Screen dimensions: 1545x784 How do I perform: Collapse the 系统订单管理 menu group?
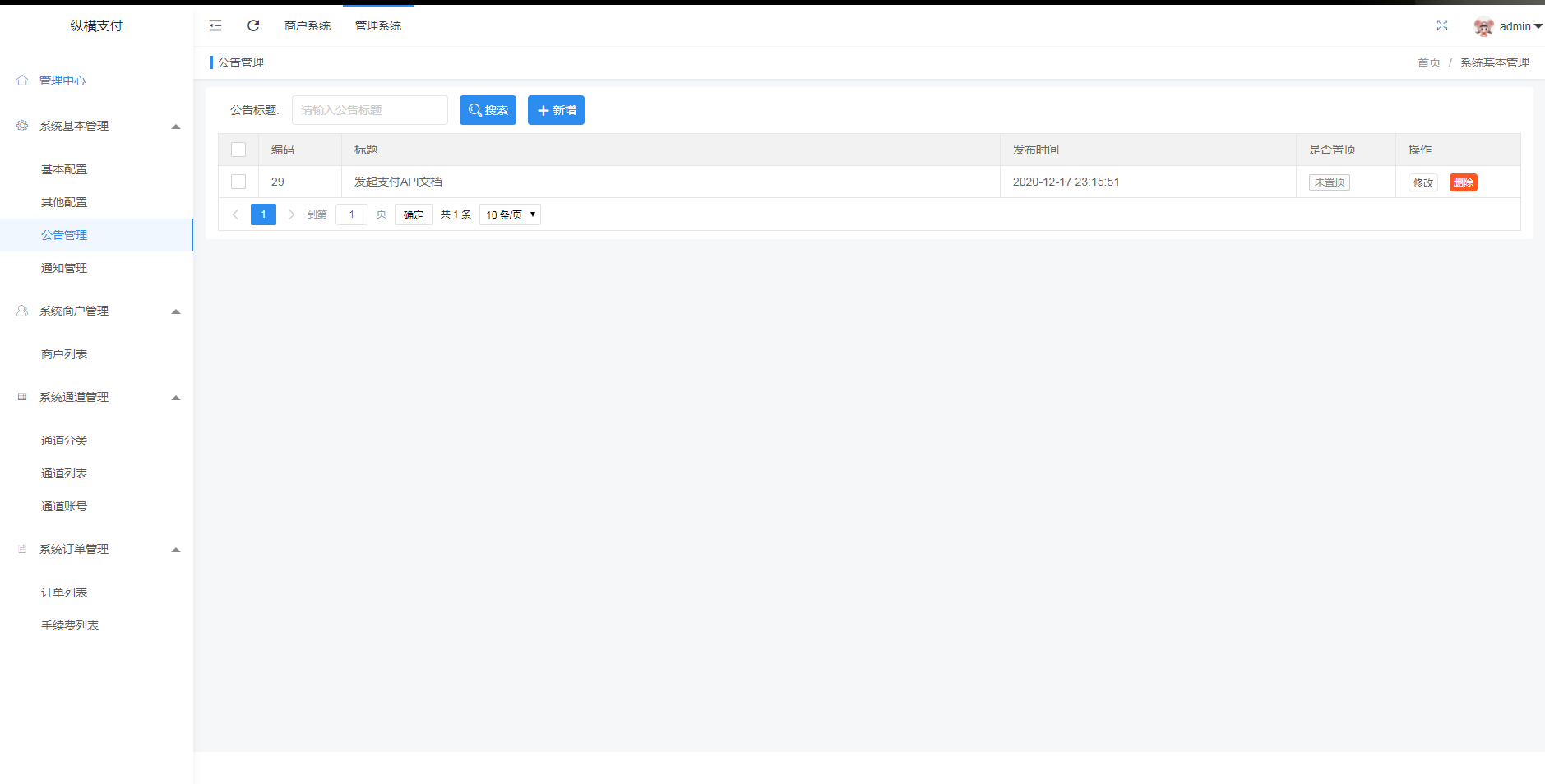(175, 550)
